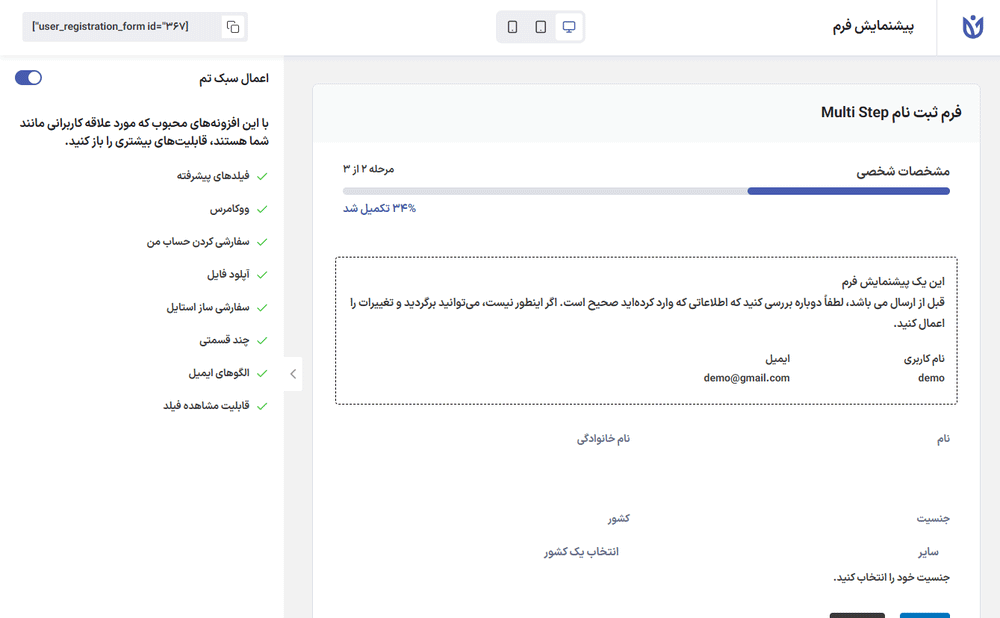Click the checkmark icon beside آپلود فایل
1000x618 pixels.
262,274
